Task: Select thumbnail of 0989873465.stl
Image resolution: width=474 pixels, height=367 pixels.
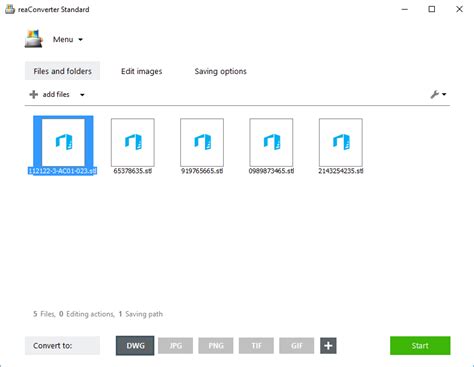Action: click(271, 142)
